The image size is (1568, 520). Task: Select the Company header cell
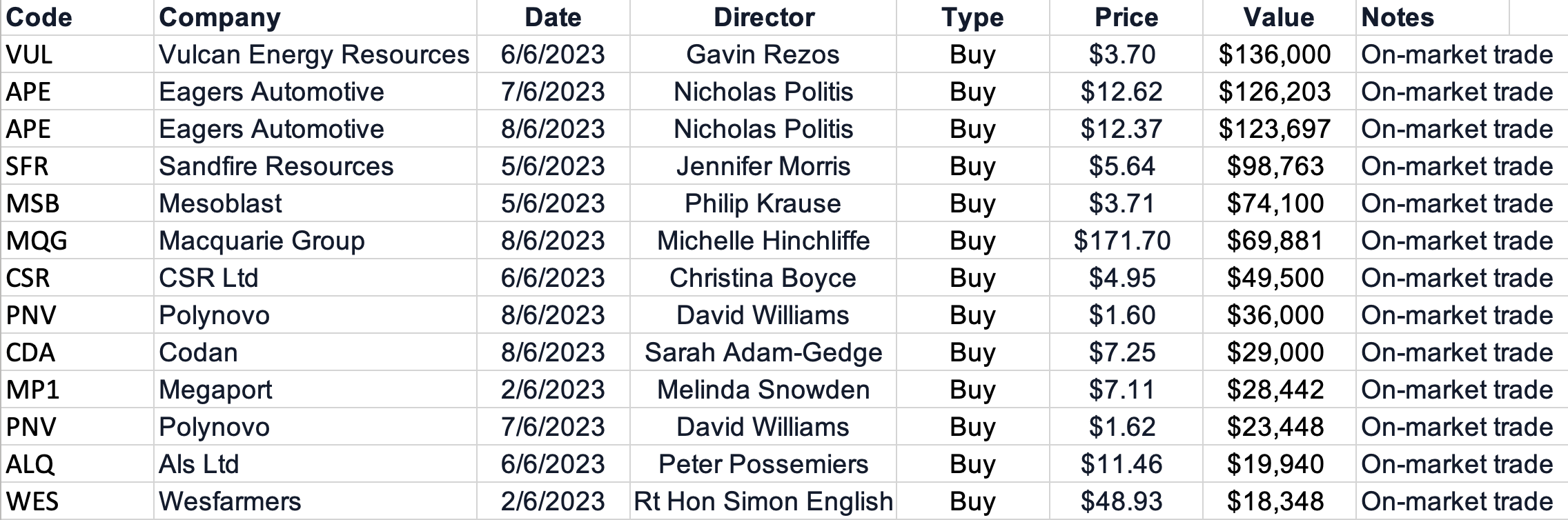(219, 18)
